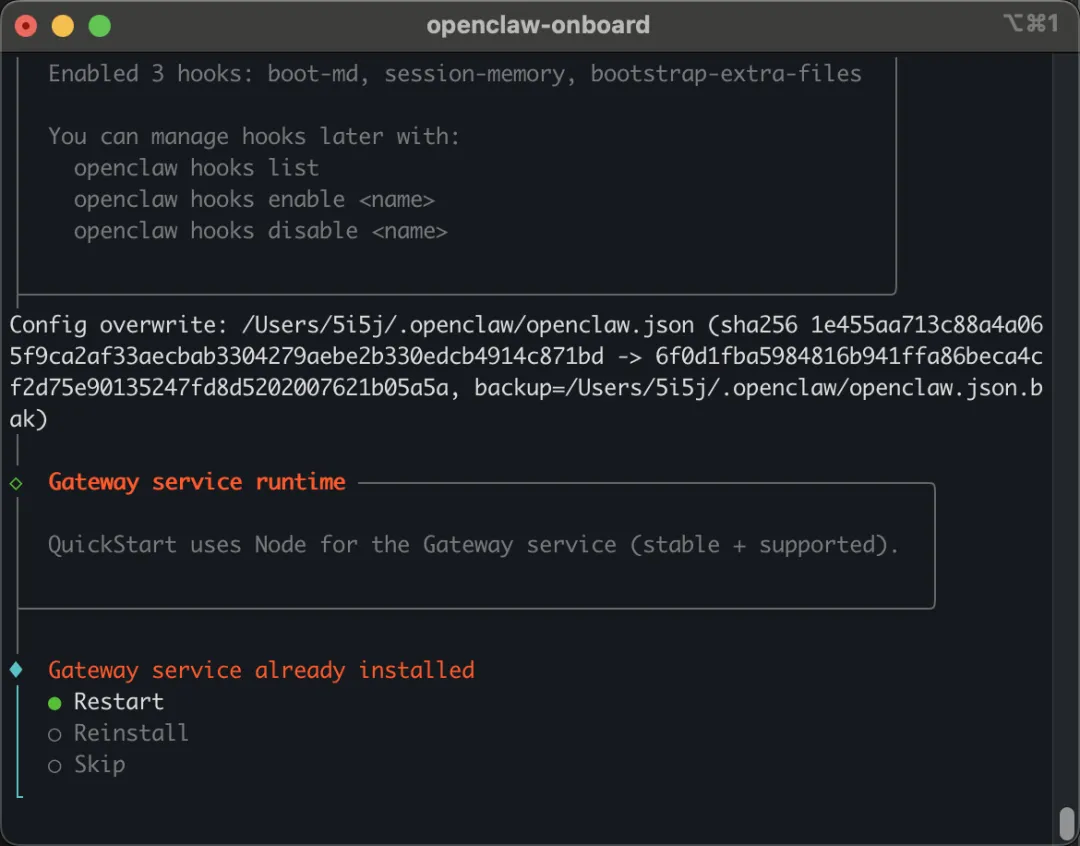Click the Gateway service already installed heading
The image size is (1080, 846).
261,670
